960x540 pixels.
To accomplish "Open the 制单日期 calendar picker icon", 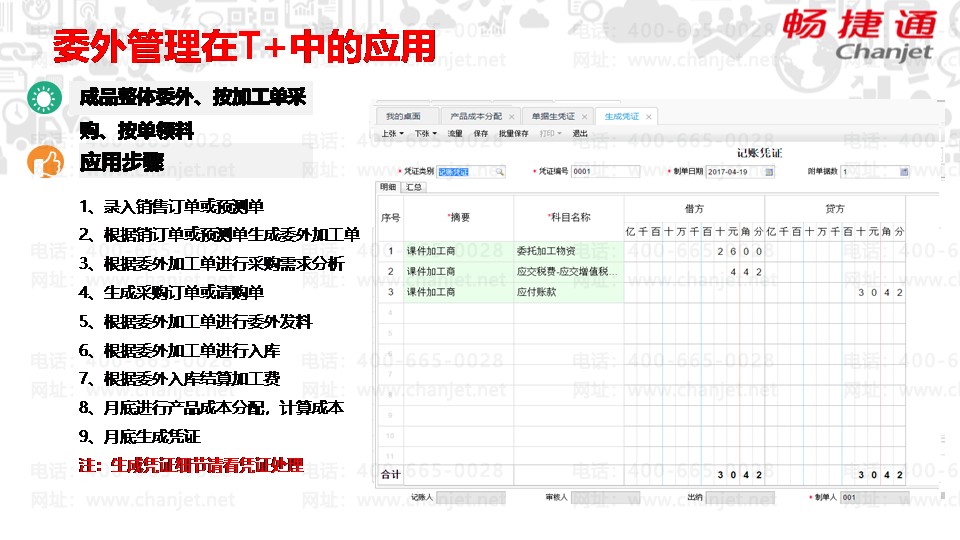I will point(770,172).
